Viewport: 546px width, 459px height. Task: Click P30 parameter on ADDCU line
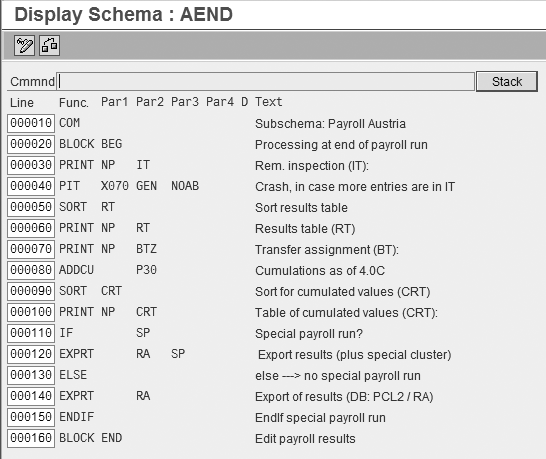(147, 270)
